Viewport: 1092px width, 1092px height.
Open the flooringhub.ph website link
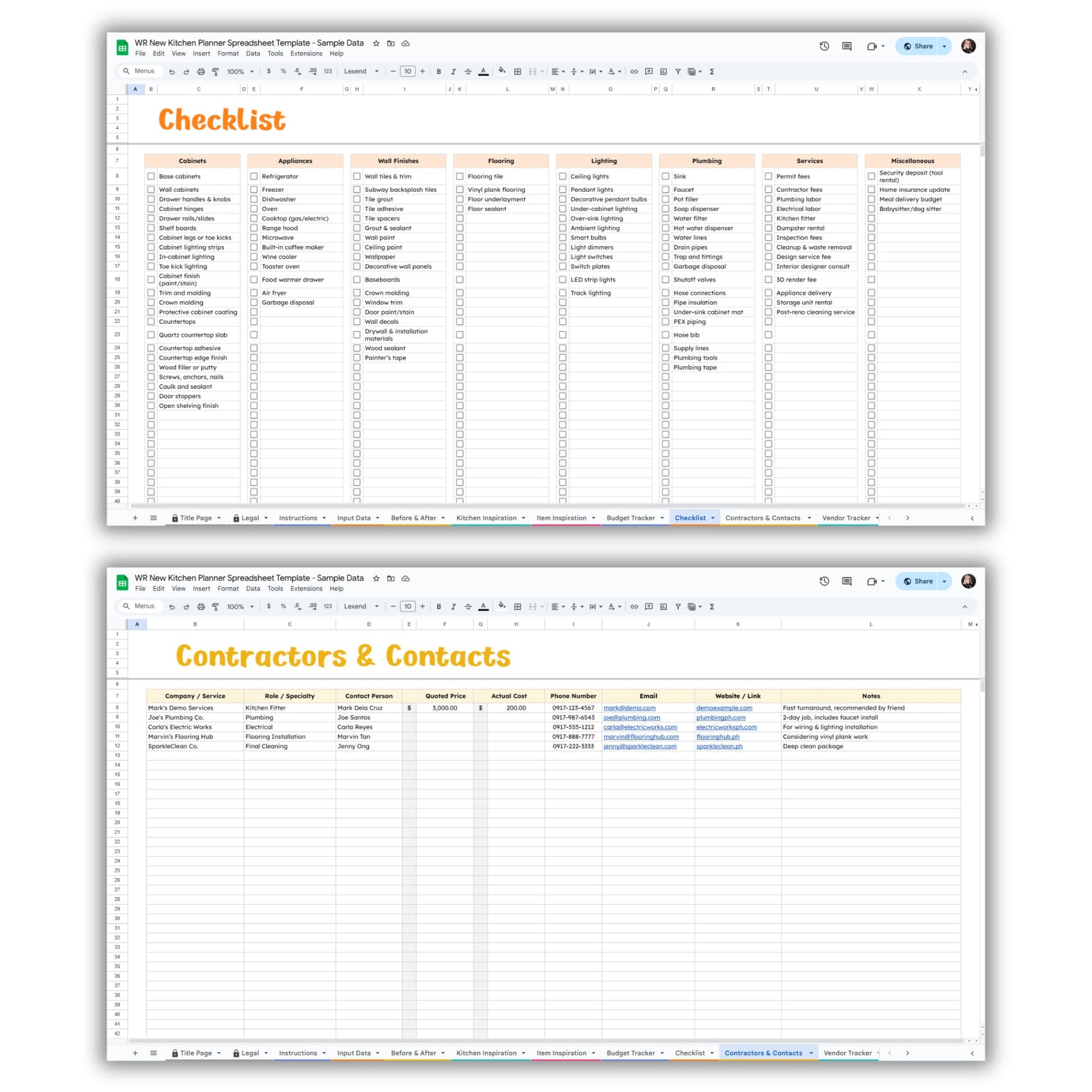(717, 736)
